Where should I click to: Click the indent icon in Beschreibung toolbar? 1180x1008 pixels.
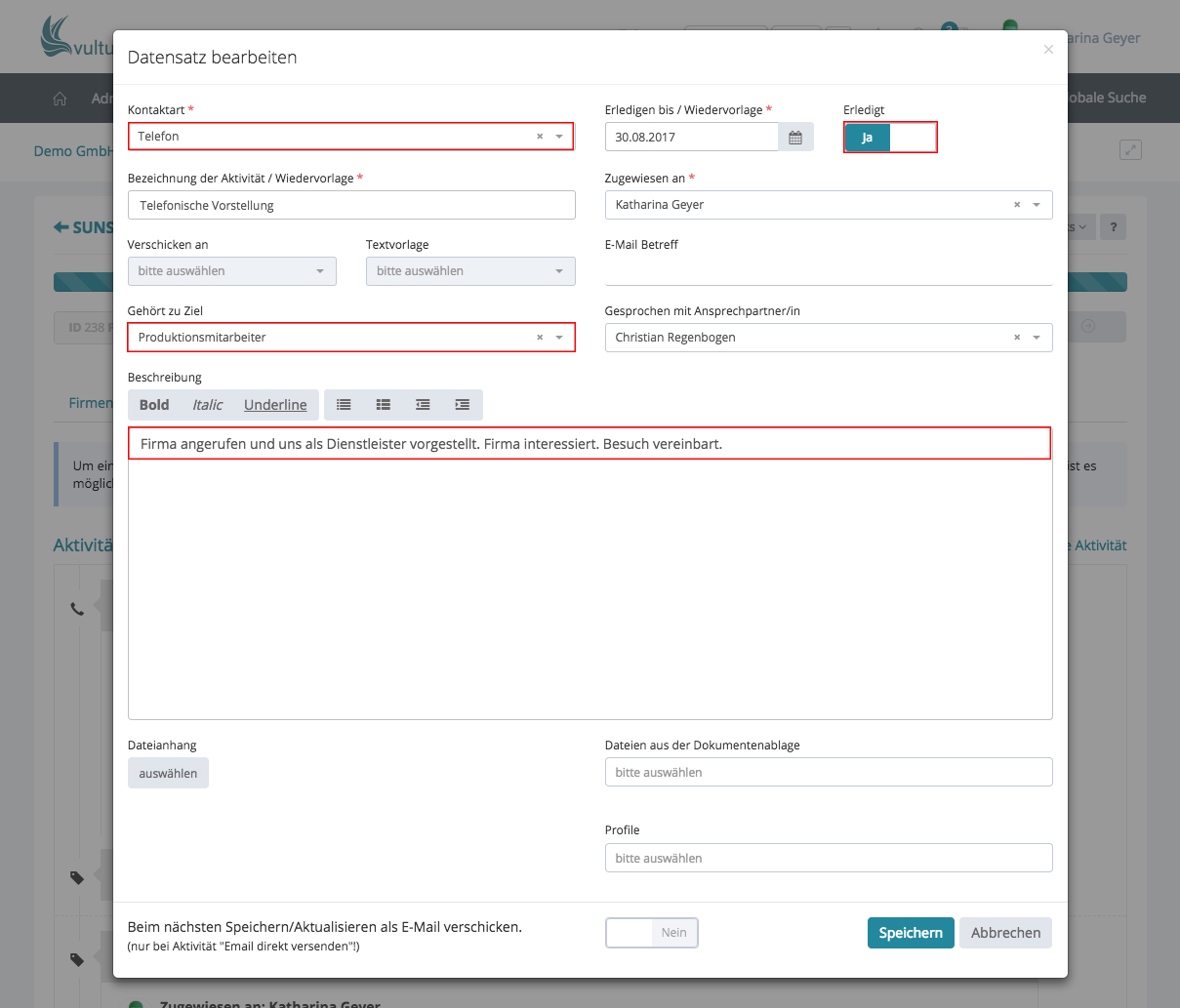pos(462,405)
